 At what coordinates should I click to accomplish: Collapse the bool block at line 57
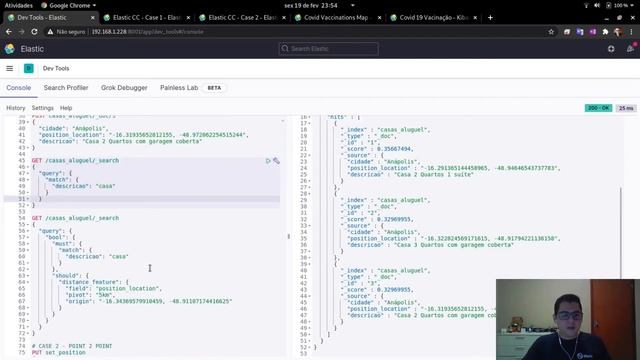pyautogui.click(x=28, y=237)
